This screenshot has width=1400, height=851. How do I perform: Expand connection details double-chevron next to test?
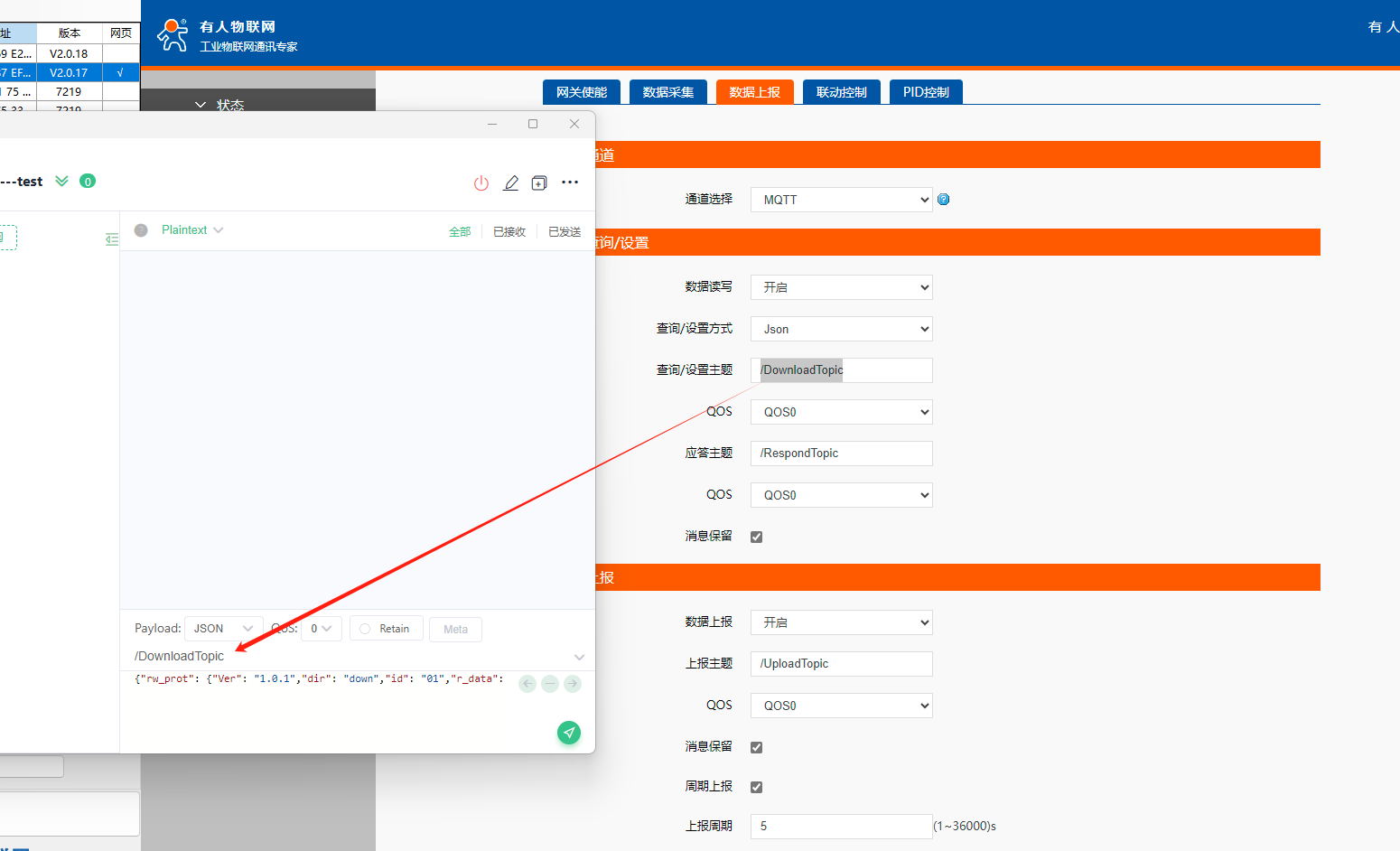61,182
